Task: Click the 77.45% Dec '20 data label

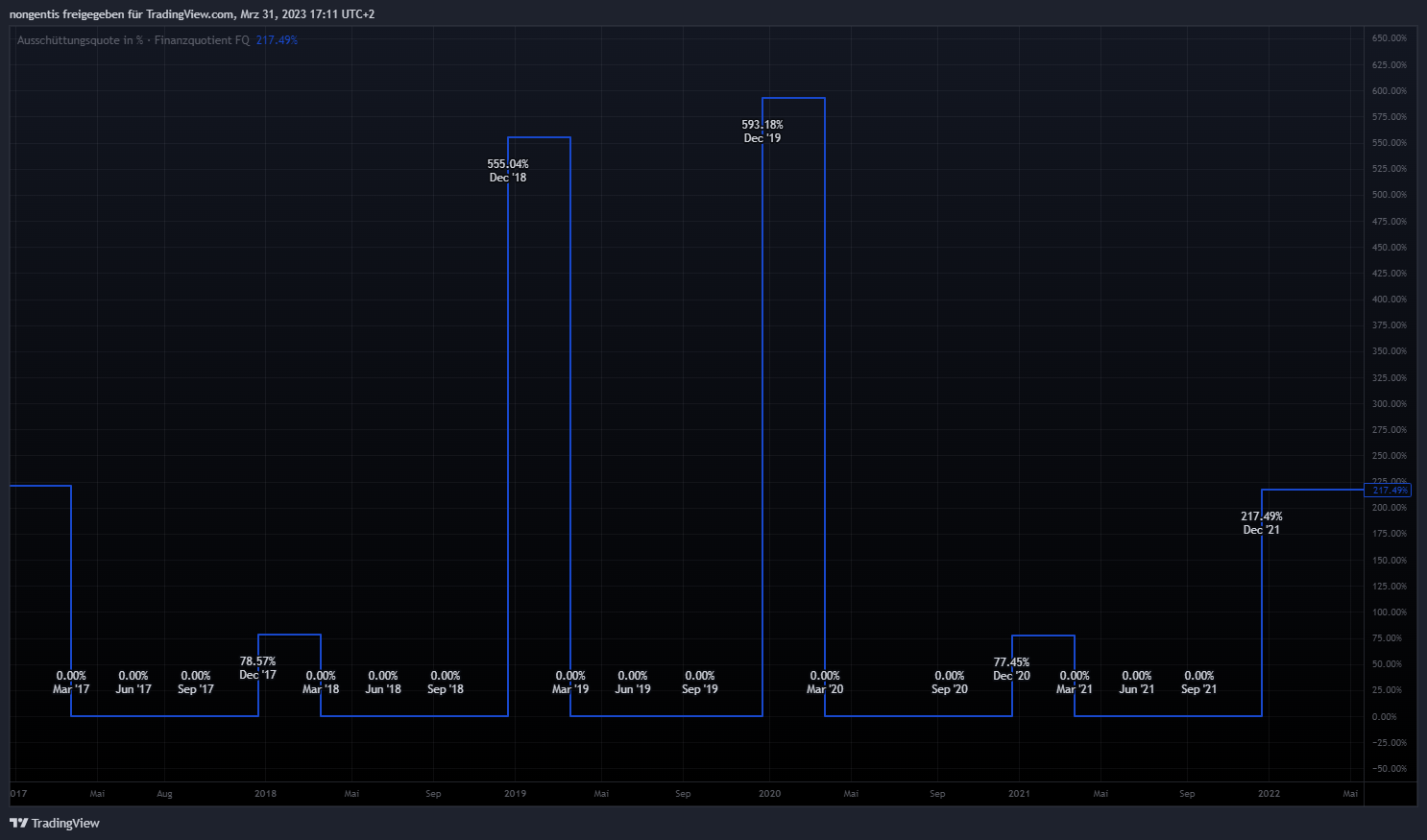Action: [1011, 669]
